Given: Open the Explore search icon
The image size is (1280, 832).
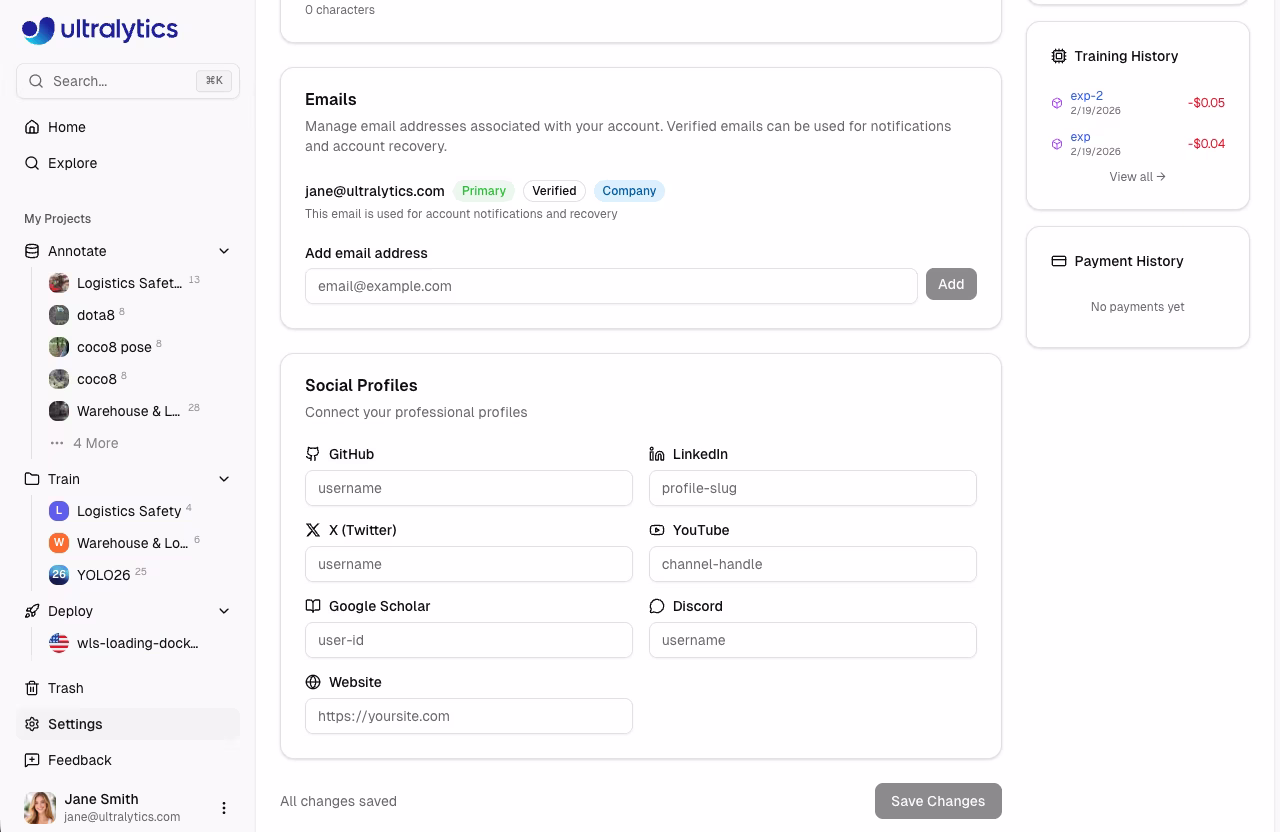Looking at the screenshot, I should (32, 163).
